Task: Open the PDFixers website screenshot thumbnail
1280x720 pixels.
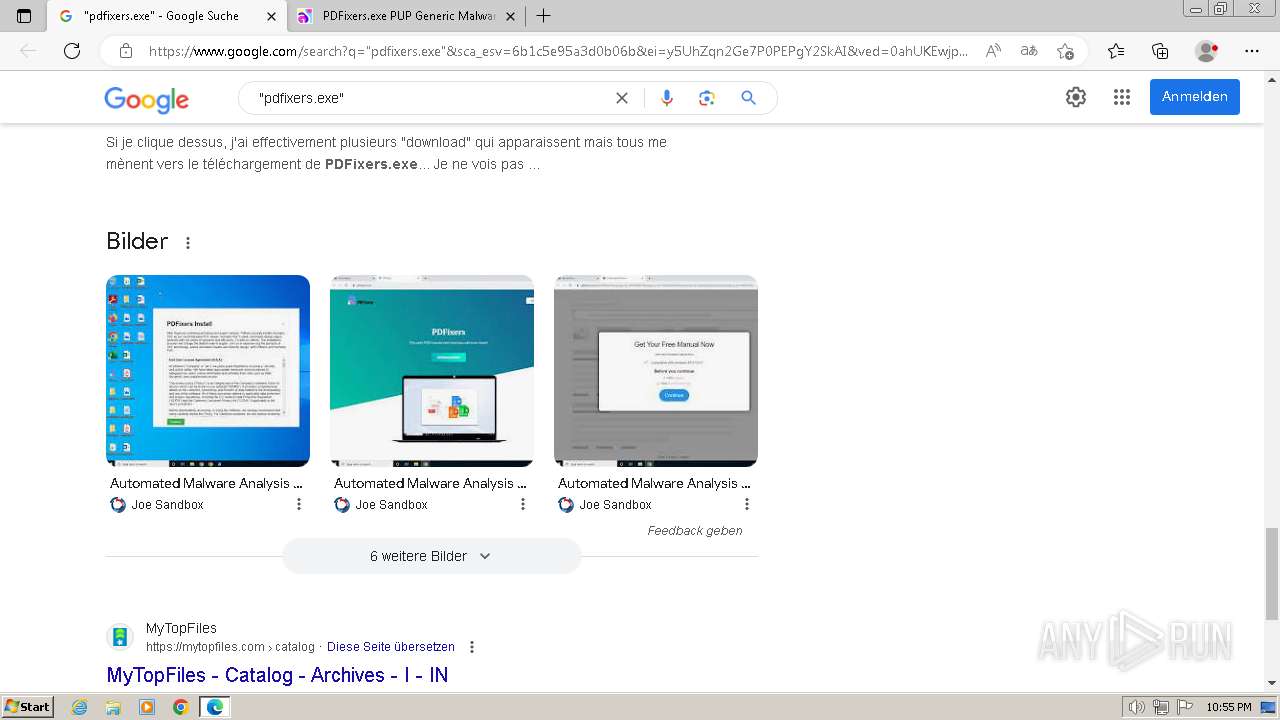Action: pyautogui.click(x=432, y=371)
